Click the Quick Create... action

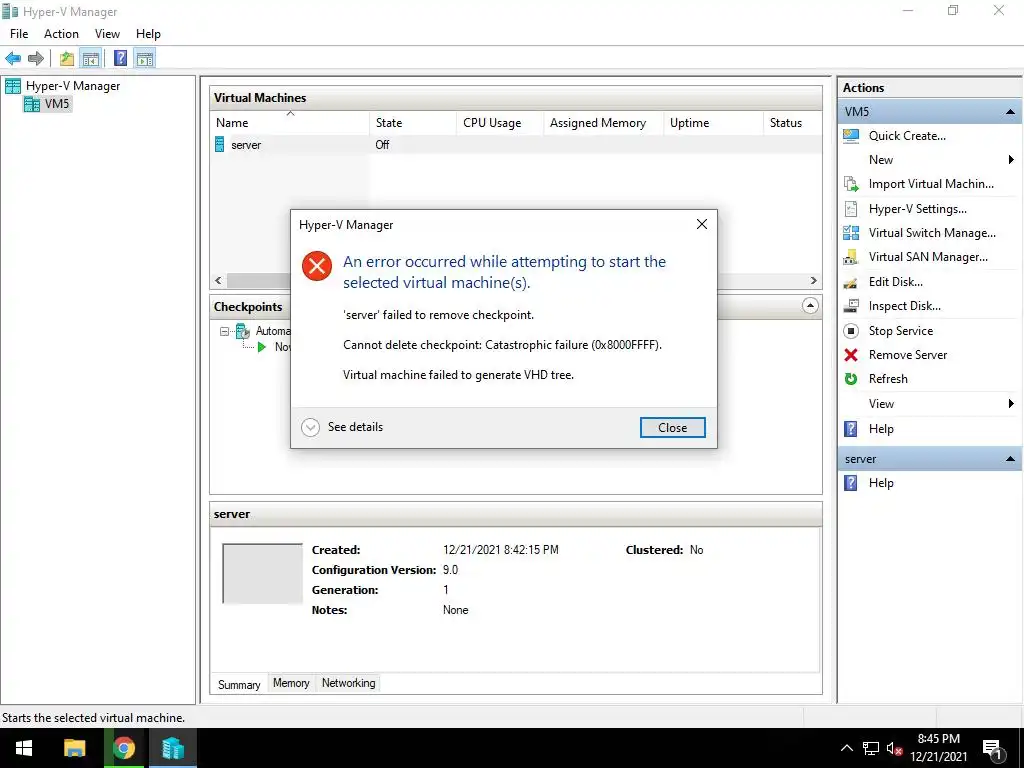click(907, 136)
